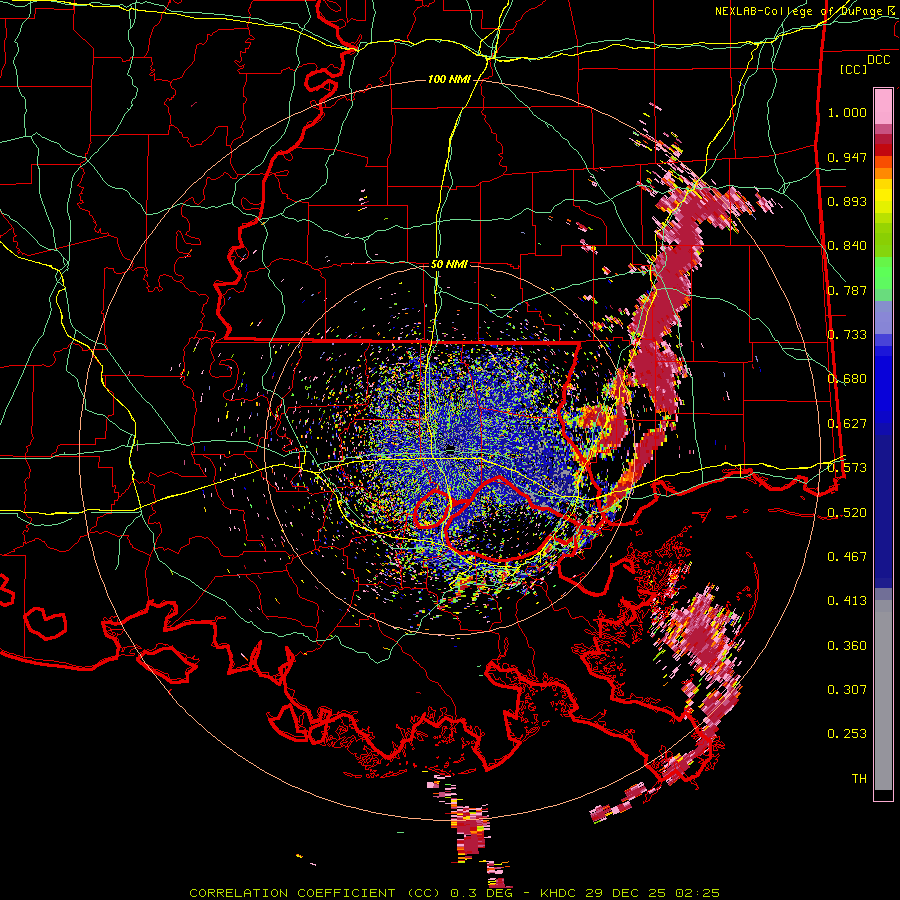Click the 0.413 value on the color scale
Viewport: 900px width, 900px height.
coord(847,601)
